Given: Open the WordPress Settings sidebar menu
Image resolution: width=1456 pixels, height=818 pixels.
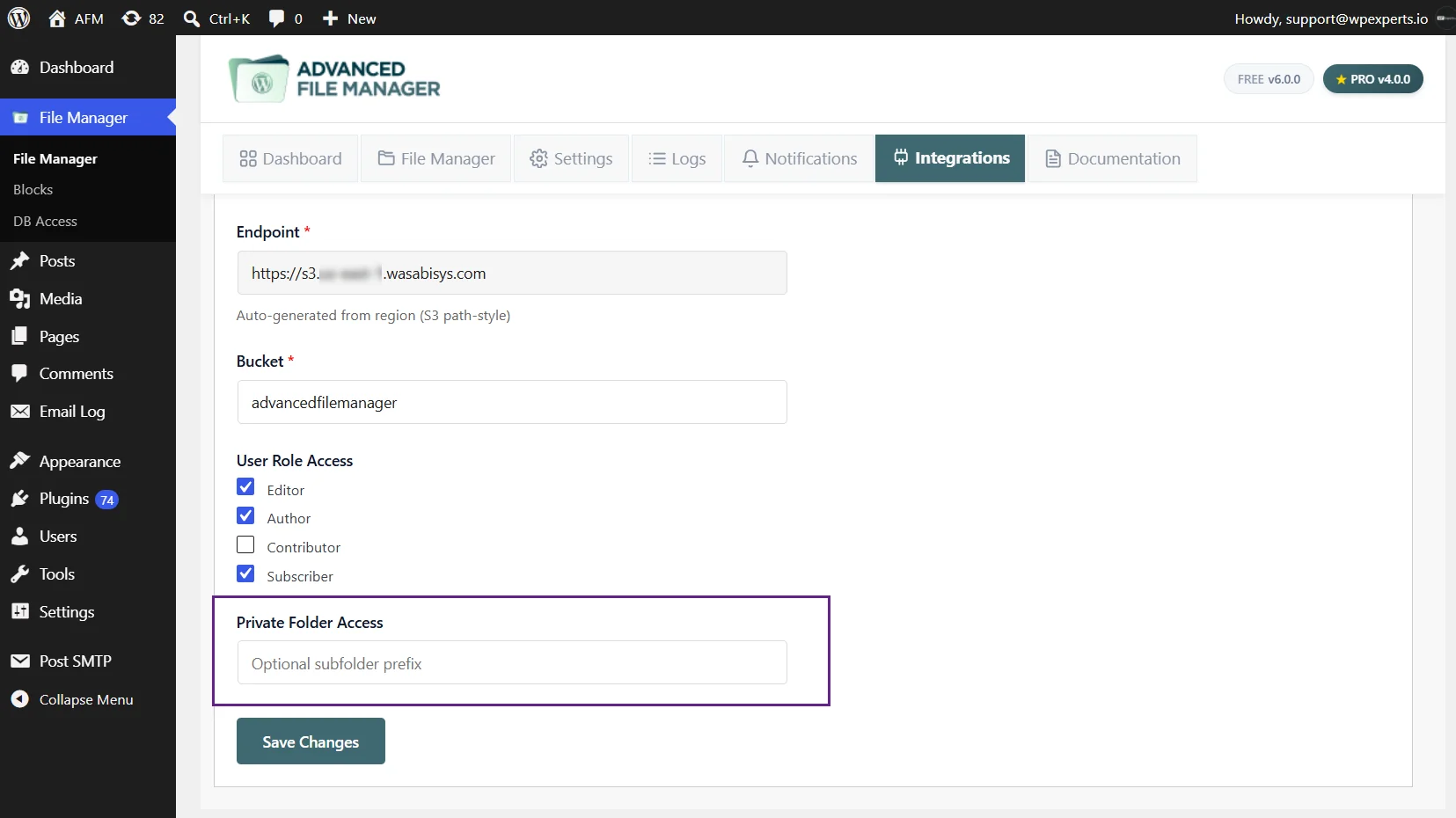Looking at the screenshot, I should tap(88, 611).
